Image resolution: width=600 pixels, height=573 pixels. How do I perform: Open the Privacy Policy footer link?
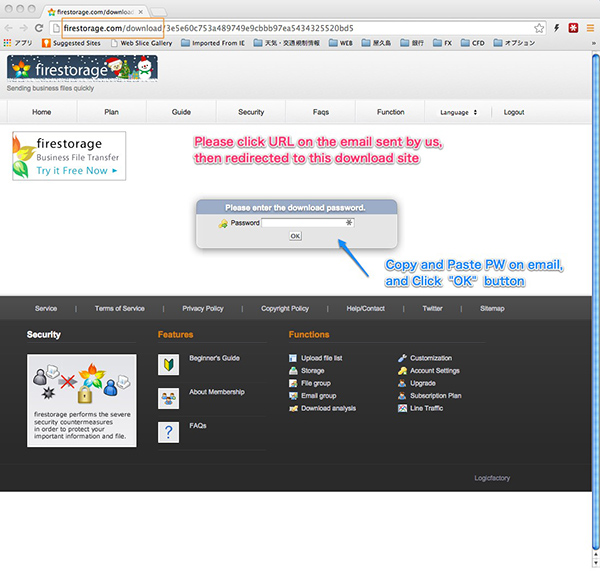coord(202,308)
